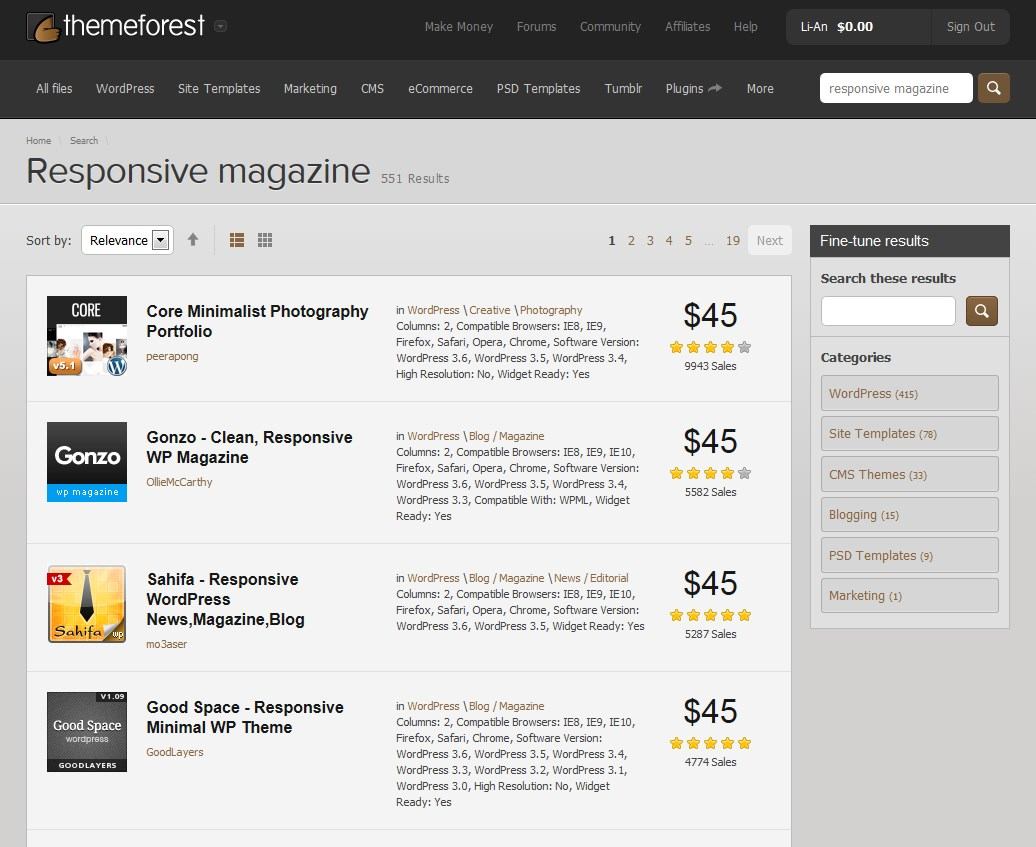Open Gonzo - Clean, Responsive WP Magazine title

pos(249,447)
